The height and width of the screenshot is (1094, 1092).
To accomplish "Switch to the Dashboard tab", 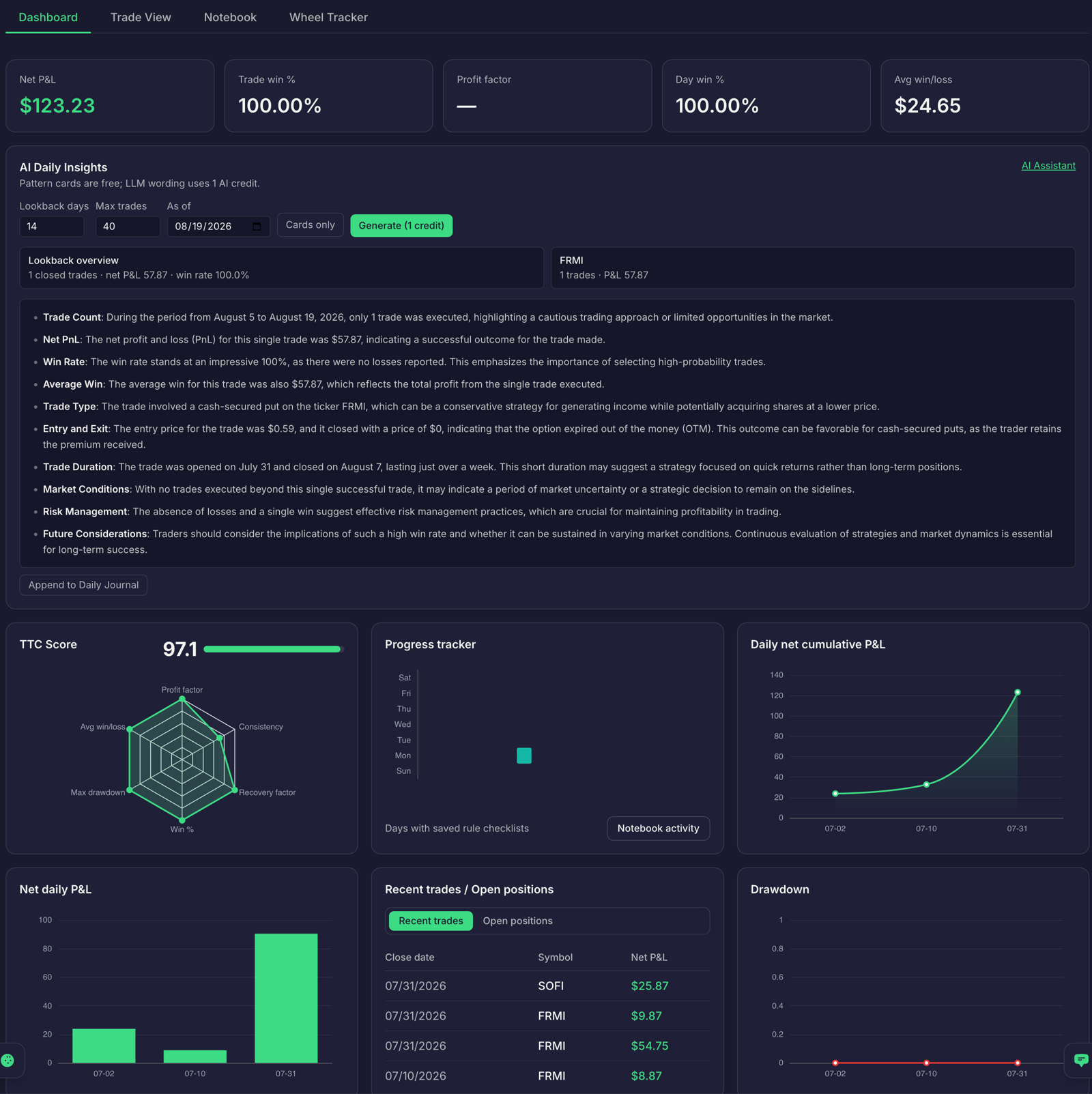I will point(48,17).
